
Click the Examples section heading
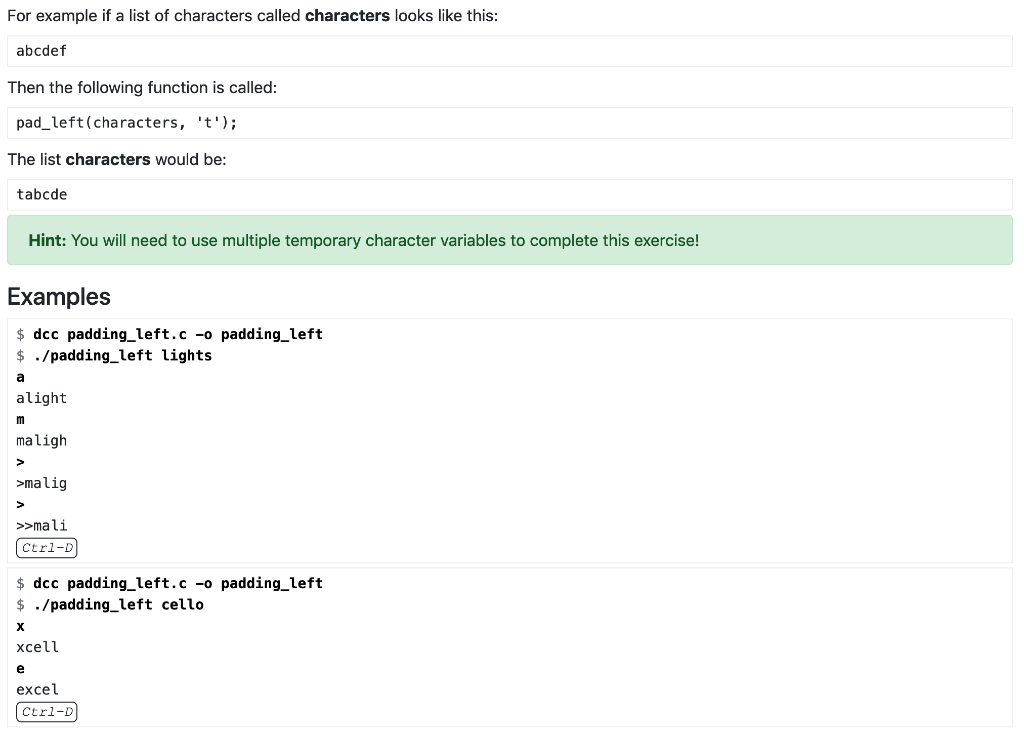click(x=58, y=296)
